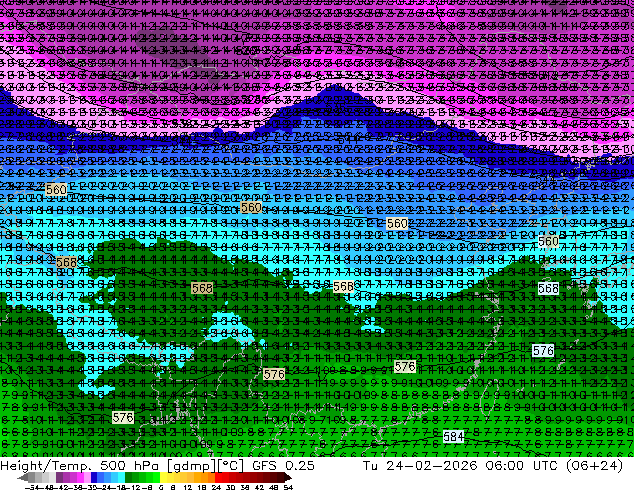
Task: Click the white-background 568 contour label
Action: pyautogui.click(x=548, y=288)
